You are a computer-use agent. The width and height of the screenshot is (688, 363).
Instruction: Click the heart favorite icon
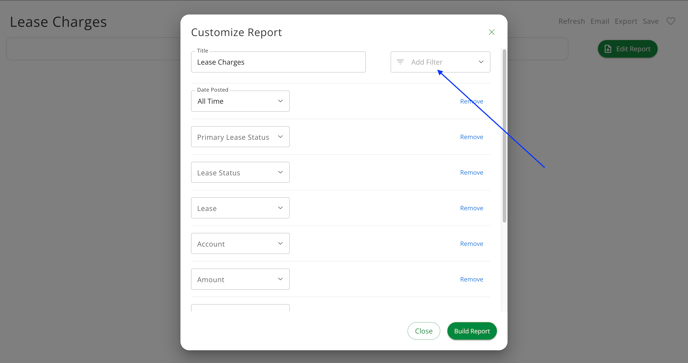(x=670, y=21)
